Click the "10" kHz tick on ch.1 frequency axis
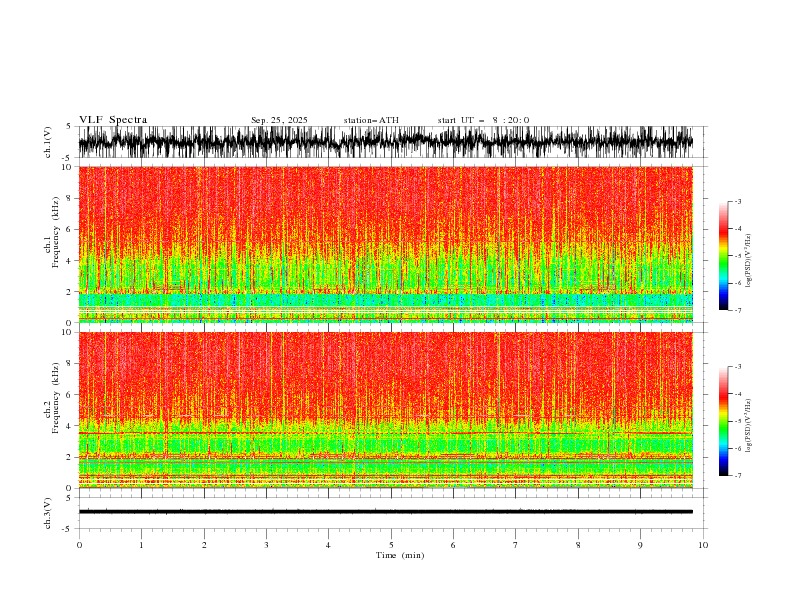Viewport: 792px width, 612px height. pyautogui.click(x=67, y=167)
